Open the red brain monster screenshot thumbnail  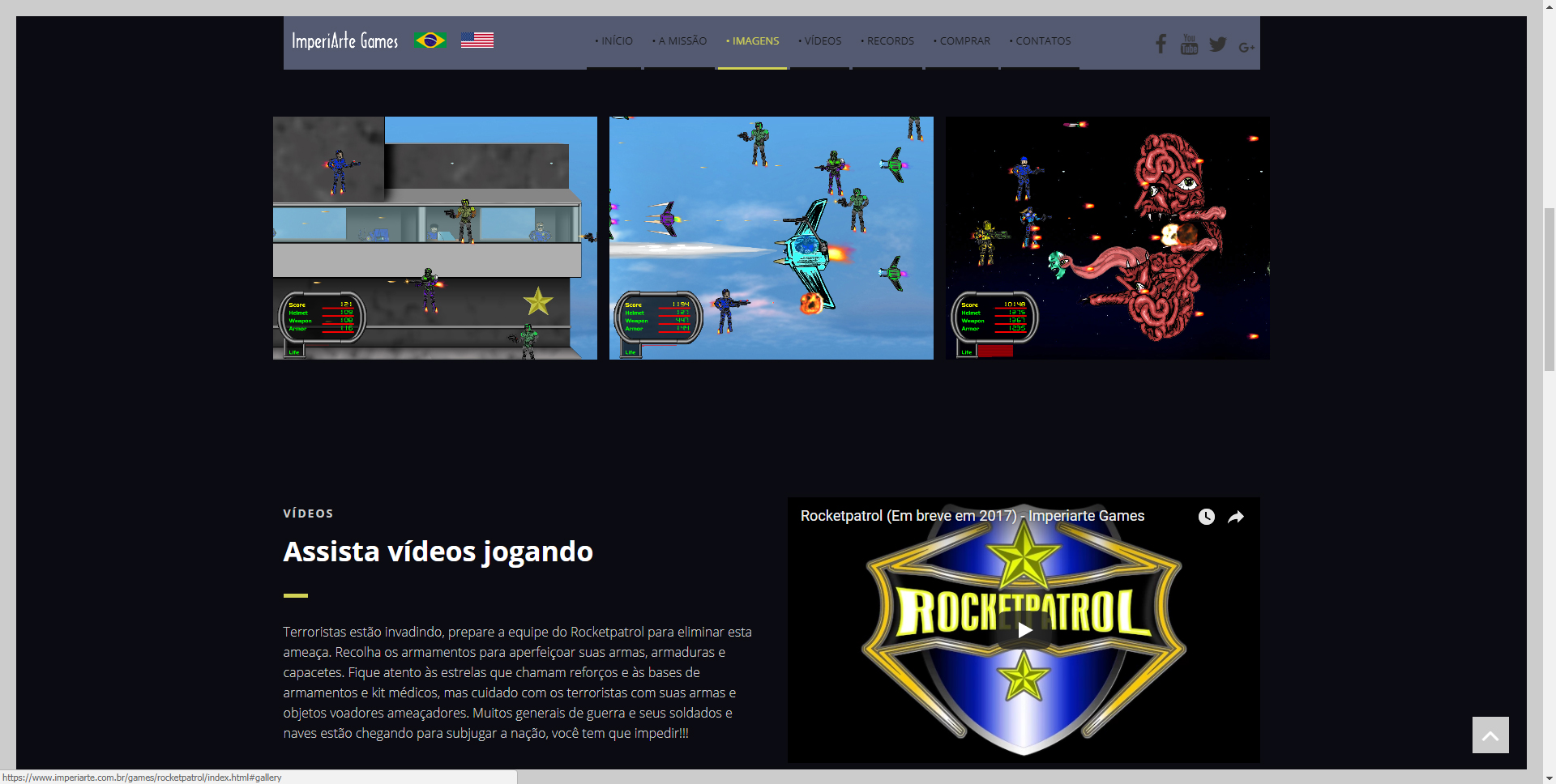point(1108,238)
